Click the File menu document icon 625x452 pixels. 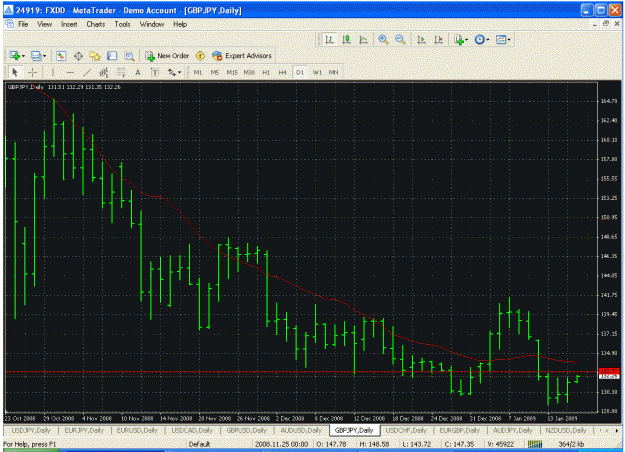[9, 24]
